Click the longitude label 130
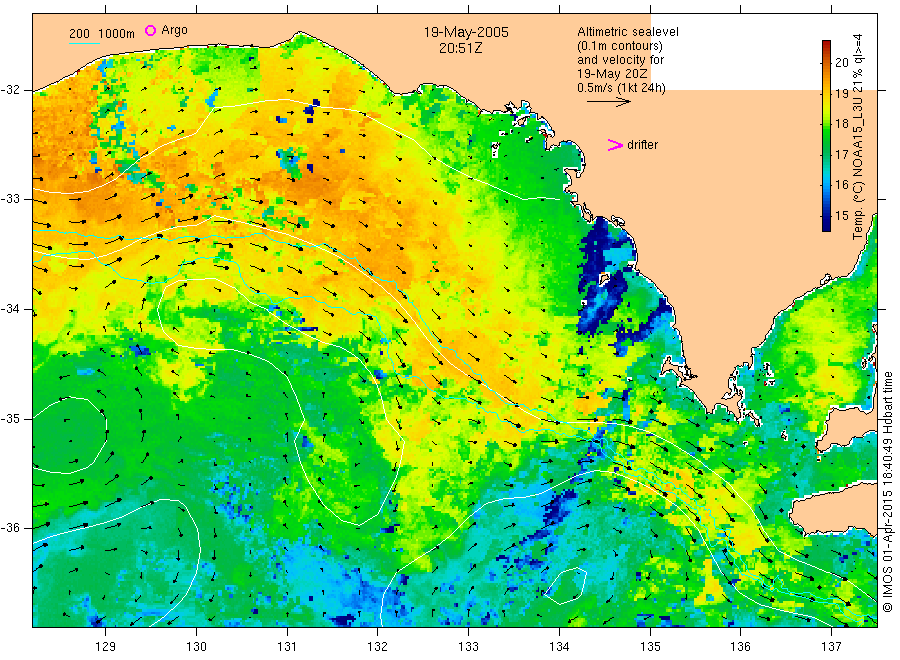 [x=196, y=647]
